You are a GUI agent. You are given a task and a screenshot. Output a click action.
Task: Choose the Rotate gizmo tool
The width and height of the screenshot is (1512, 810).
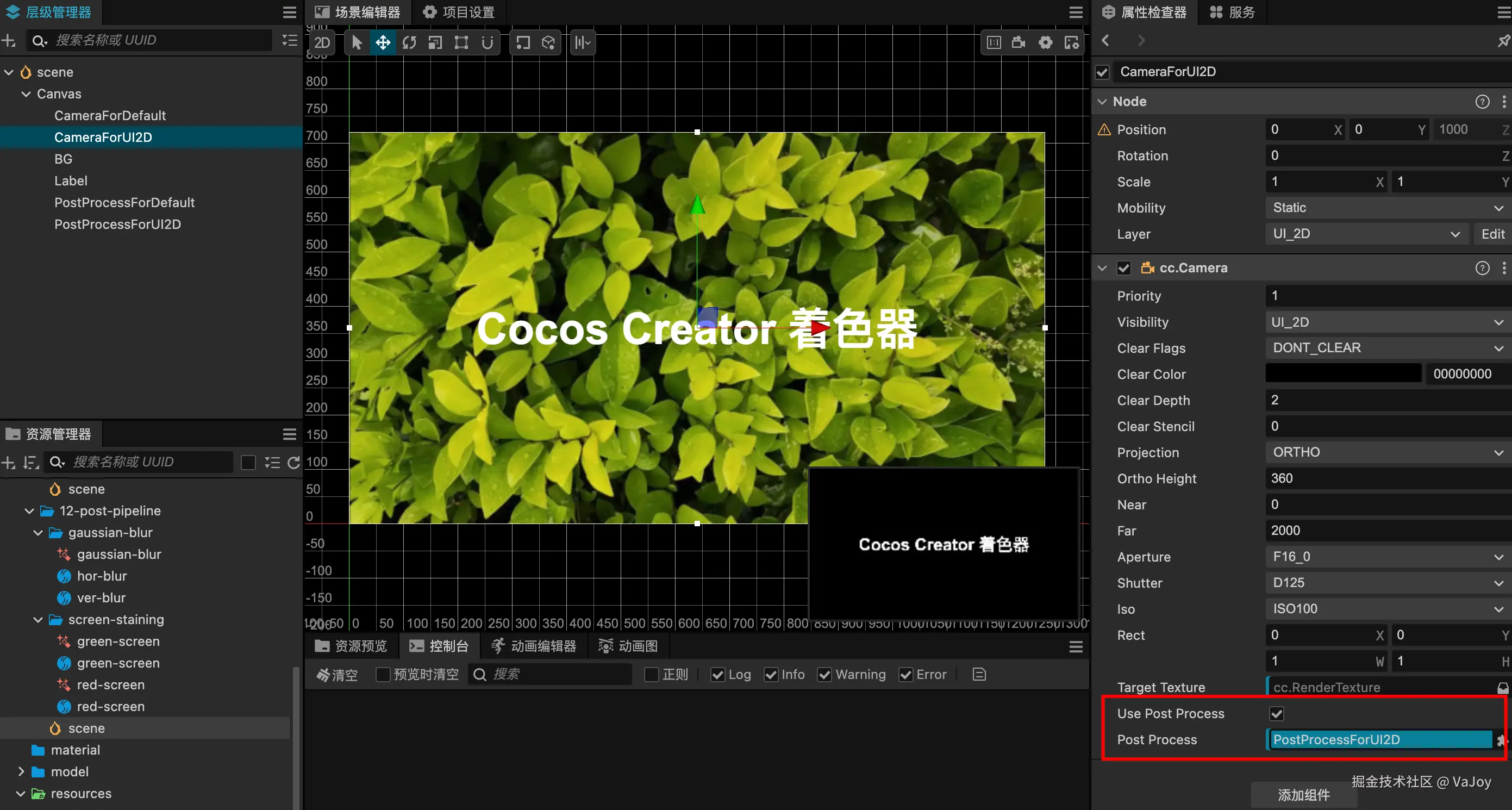click(x=409, y=42)
